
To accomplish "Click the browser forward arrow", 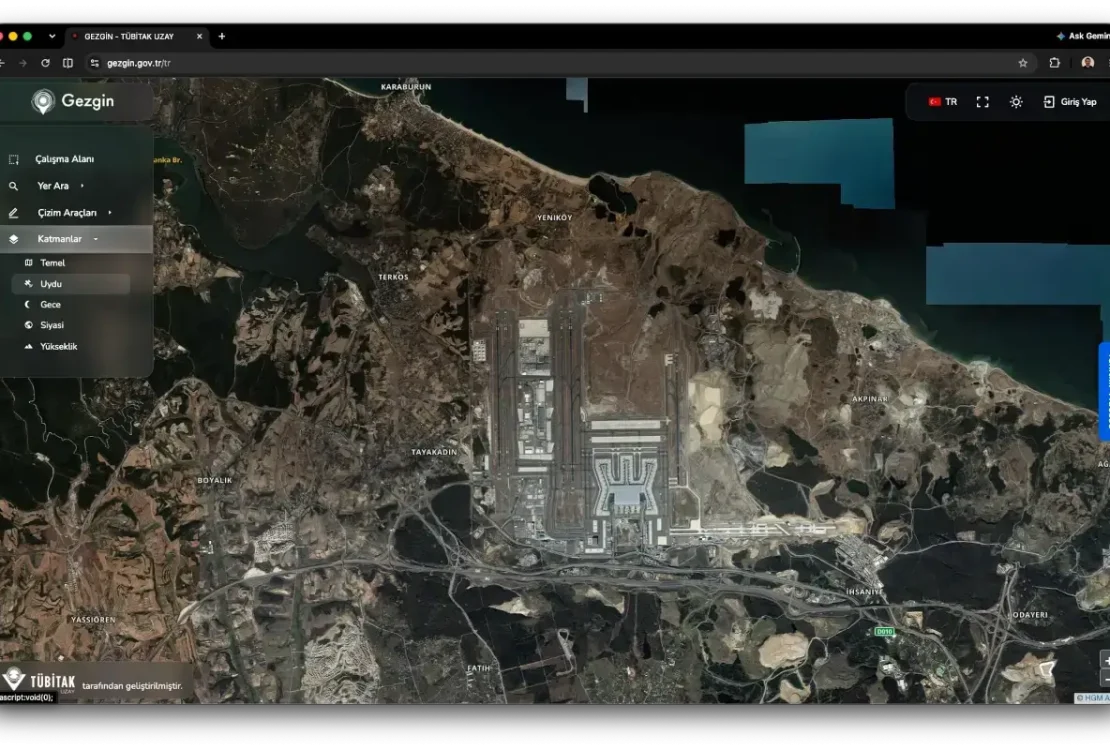I will [23, 63].
